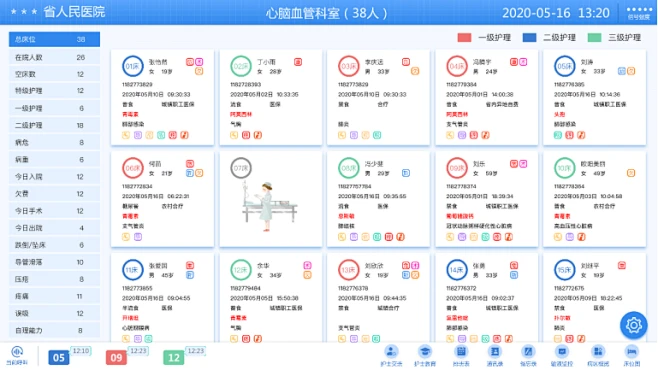This screenshot has height=370, width=658.
Task: Select the 04床 bed circle icon
Action: [457, 66]
